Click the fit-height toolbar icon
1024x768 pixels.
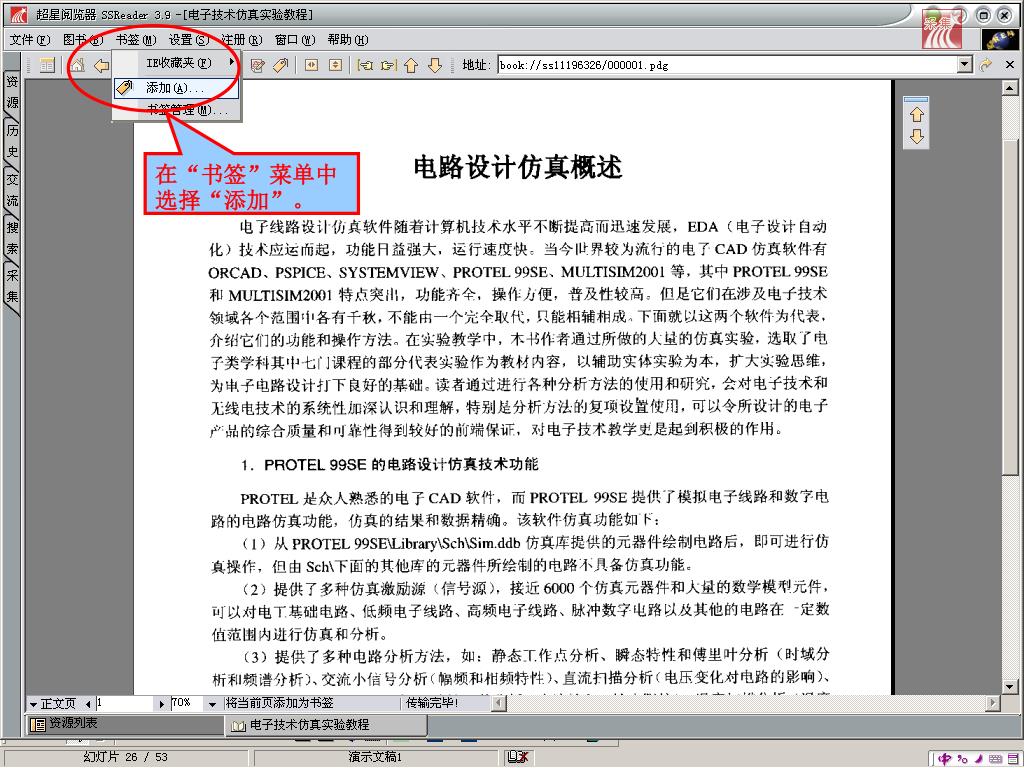(335, 65)
